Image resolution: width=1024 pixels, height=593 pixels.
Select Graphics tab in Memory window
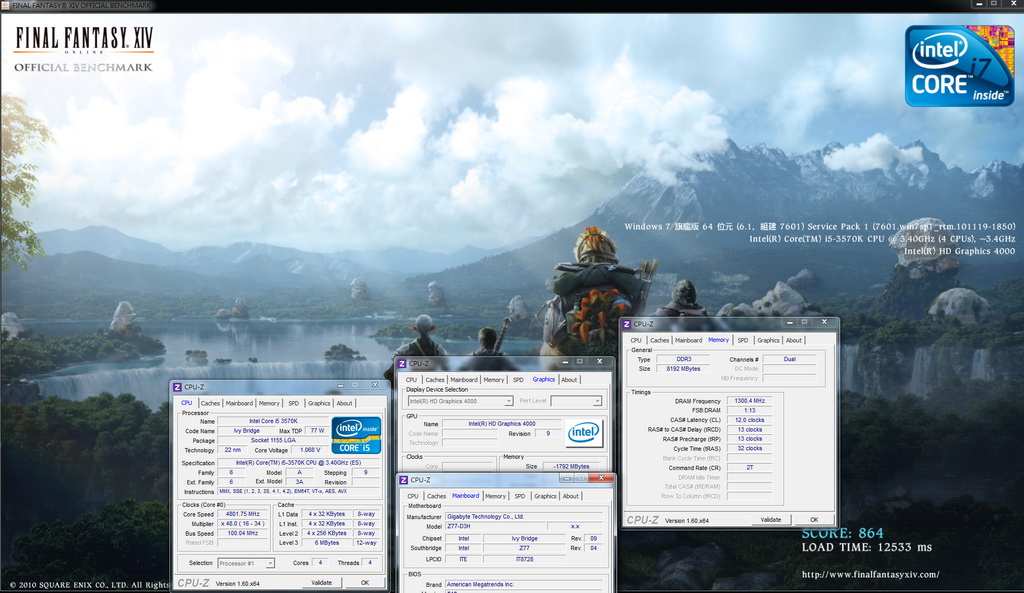coord(768,340)
